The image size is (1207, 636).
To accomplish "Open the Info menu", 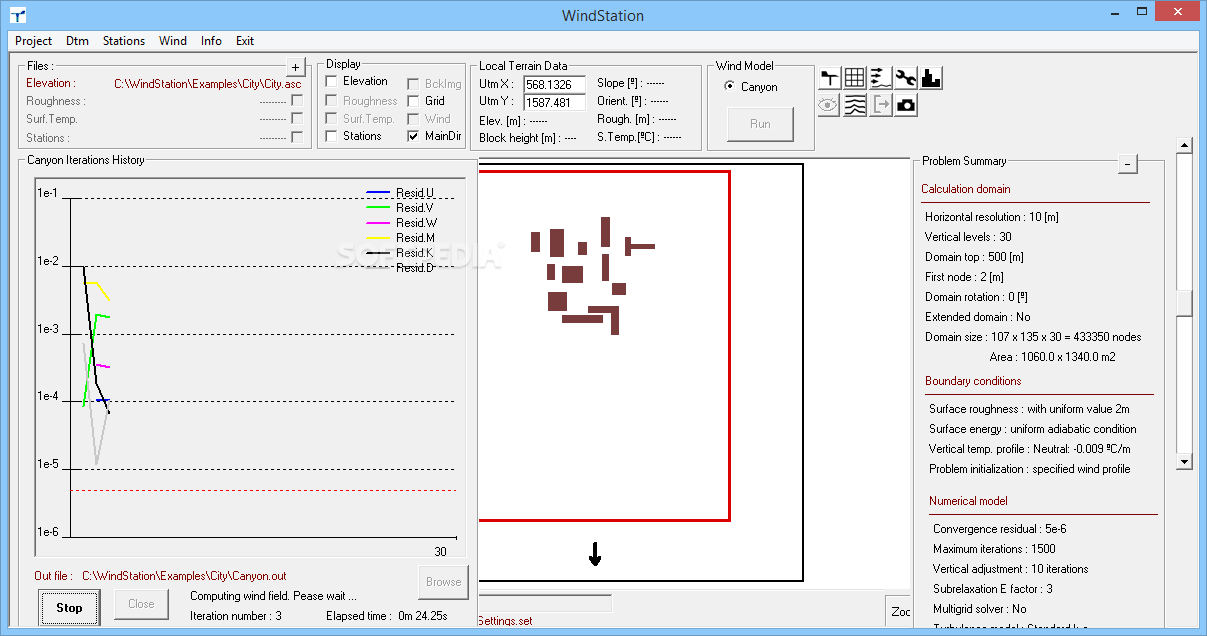I will 211,41.
